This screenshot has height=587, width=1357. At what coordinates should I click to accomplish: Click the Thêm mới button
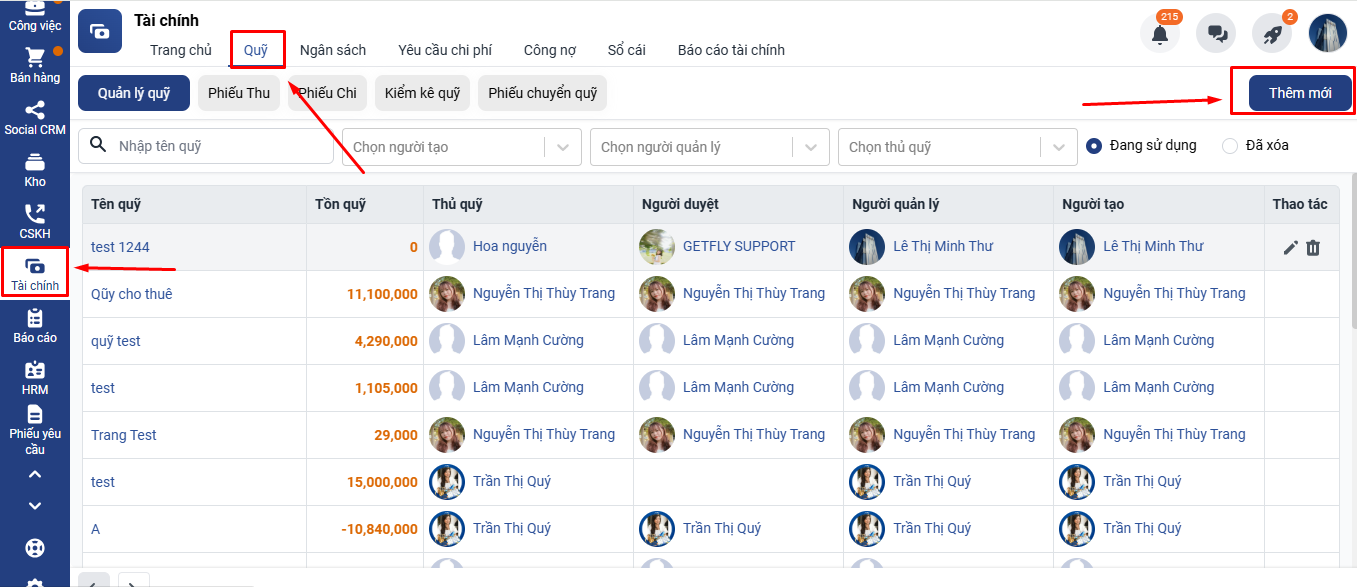click(x=1300, y=93)
